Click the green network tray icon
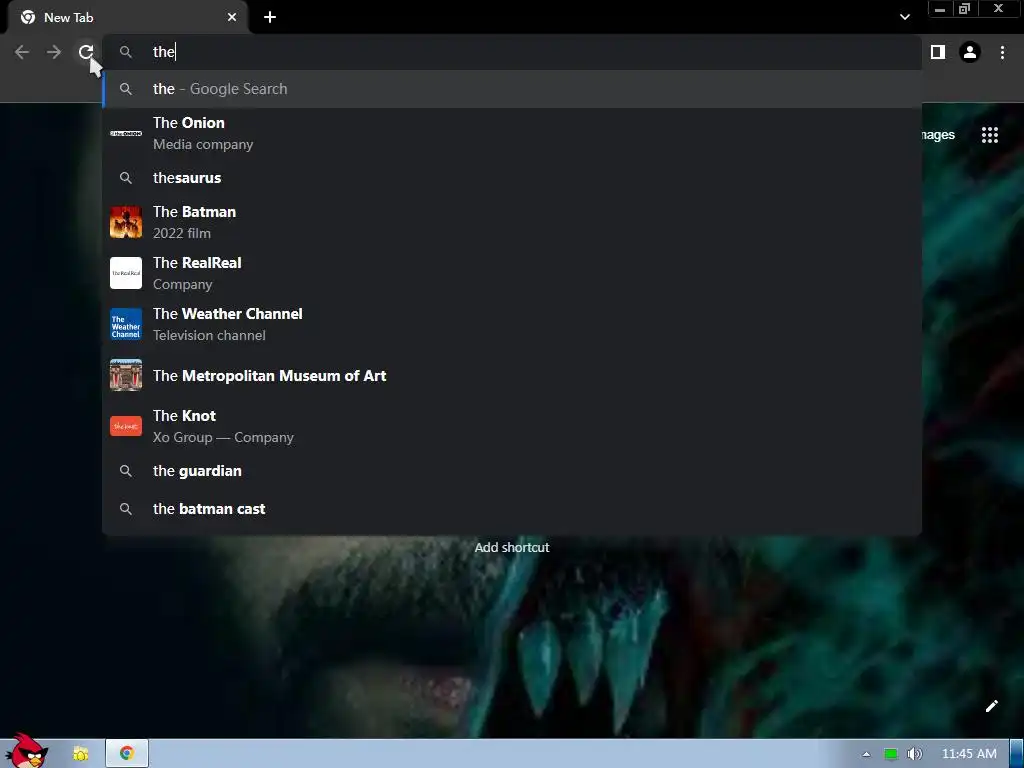1024x768 pixels. [890, 754]
